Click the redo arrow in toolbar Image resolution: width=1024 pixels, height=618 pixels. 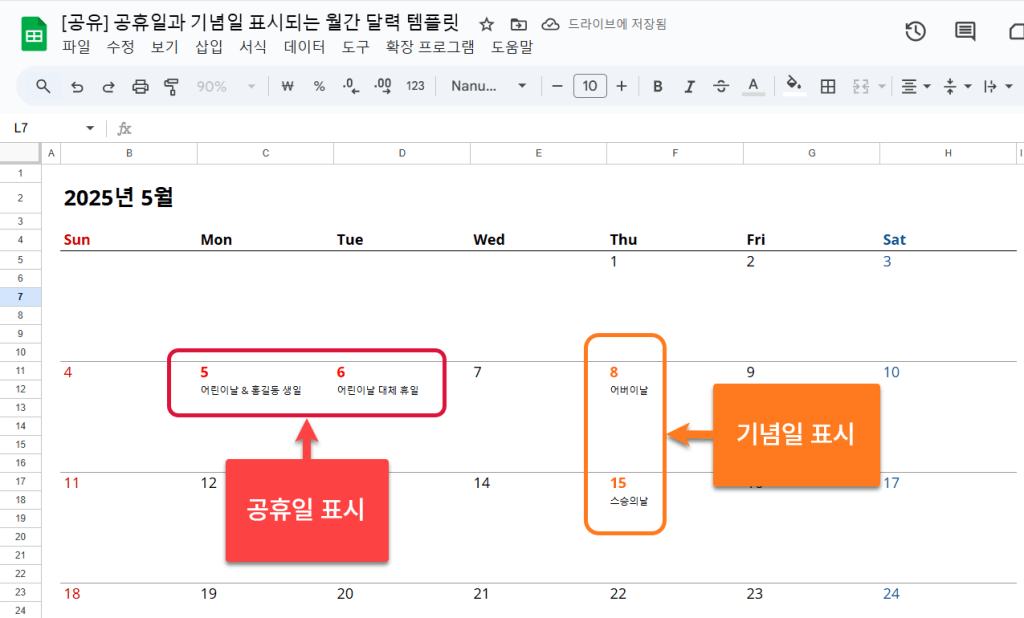108,87
